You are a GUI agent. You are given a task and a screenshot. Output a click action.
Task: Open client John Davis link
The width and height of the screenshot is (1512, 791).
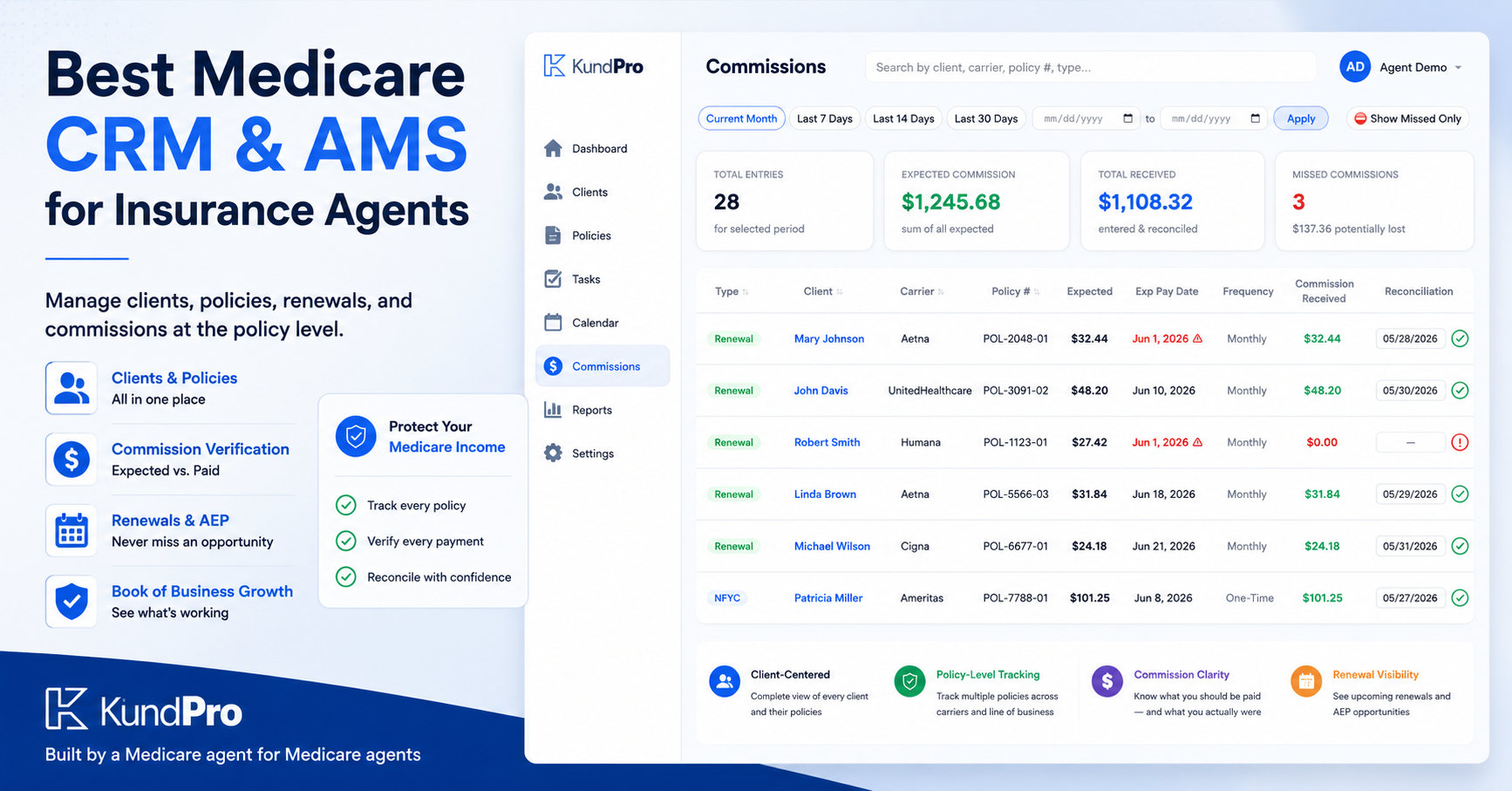click(x=821, y=391)
